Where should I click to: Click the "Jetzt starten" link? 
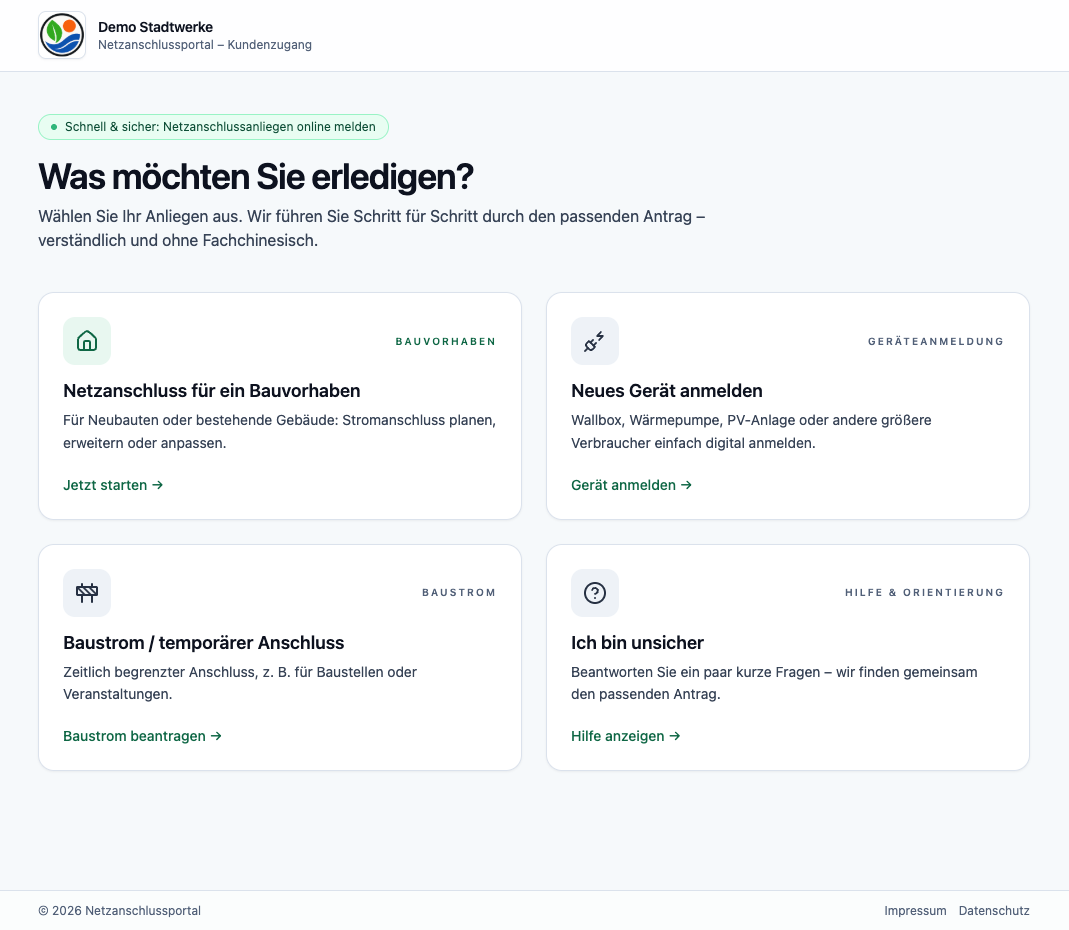113,485
